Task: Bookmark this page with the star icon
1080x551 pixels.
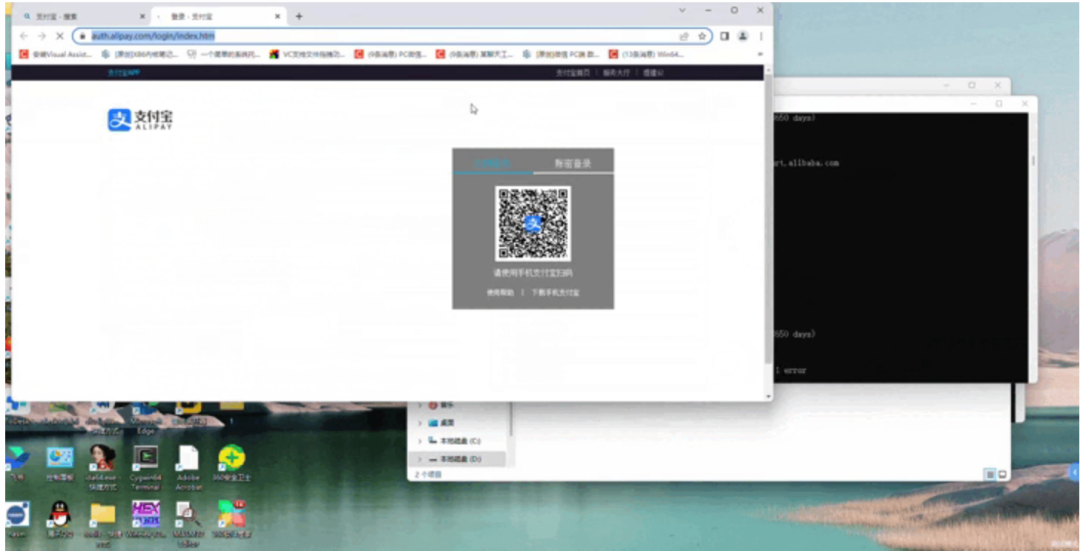Action: coord(702,36)
